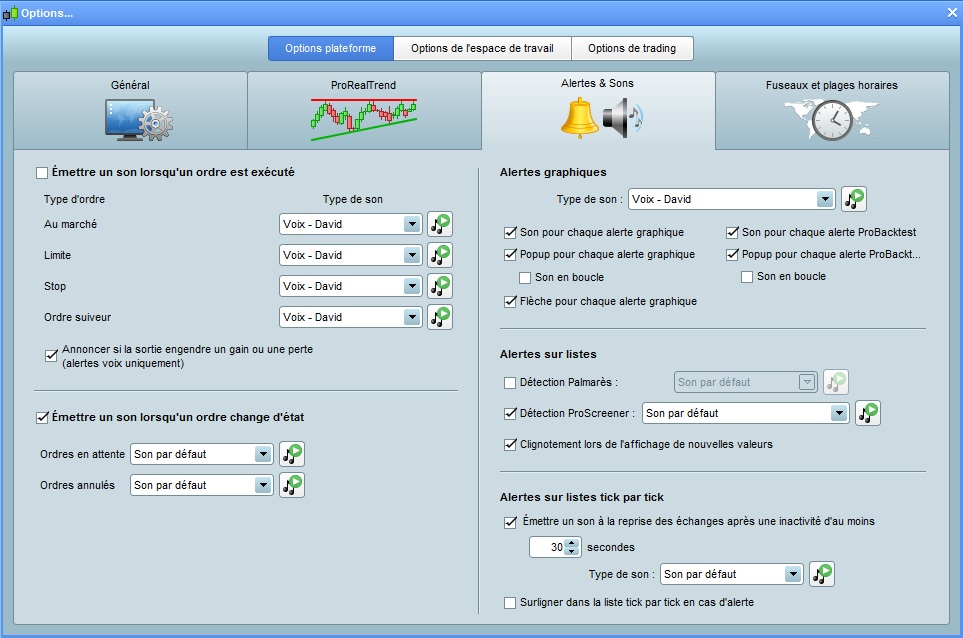Toggle Son pour chaque alerte graphique
Screen dimensions: 963x638
point(510,233)
